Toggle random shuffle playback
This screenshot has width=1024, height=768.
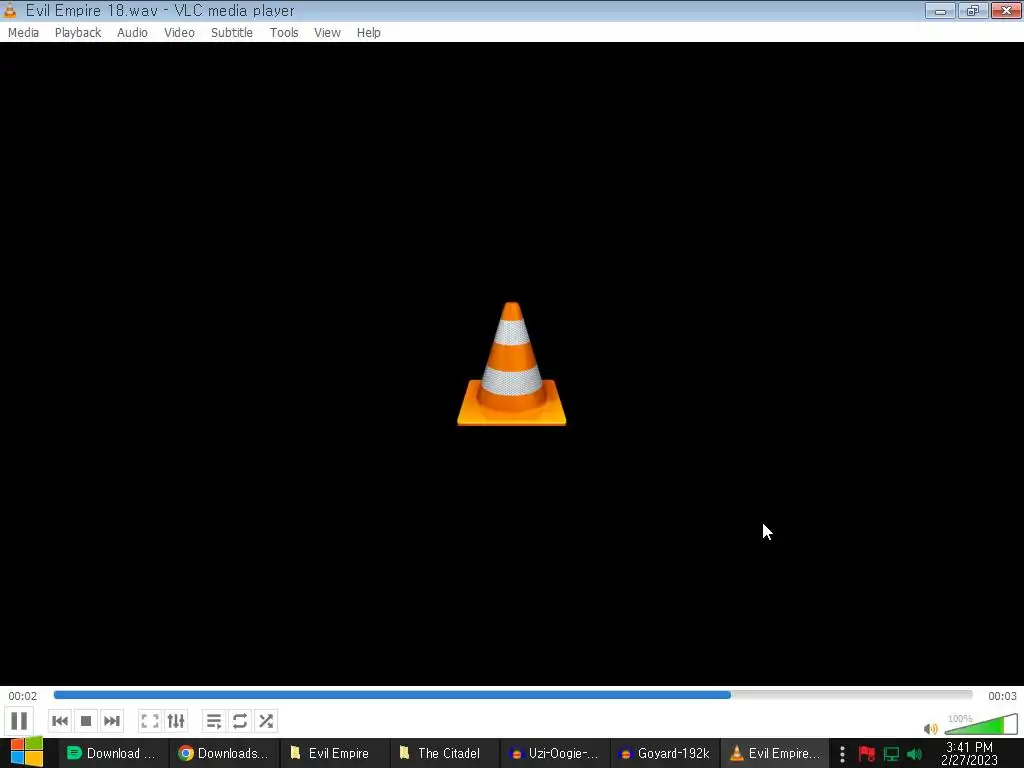[266, 721]
